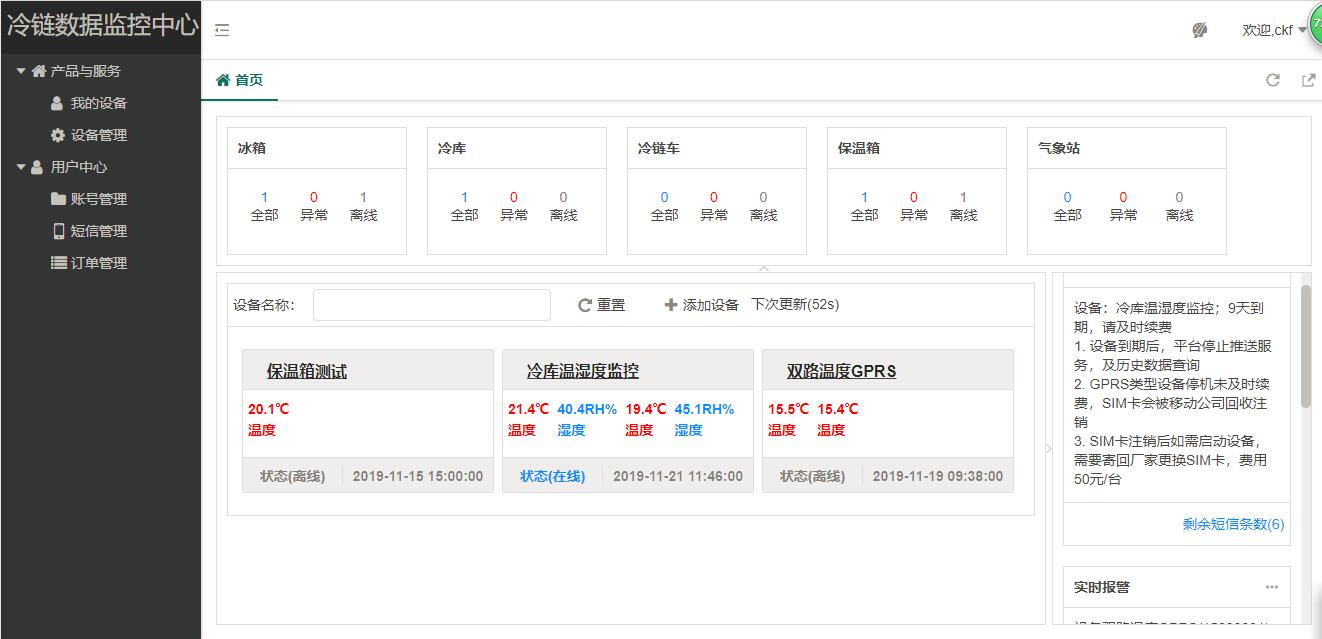
Task: Click 添加设备 to add a device
Action: [701, 305]
